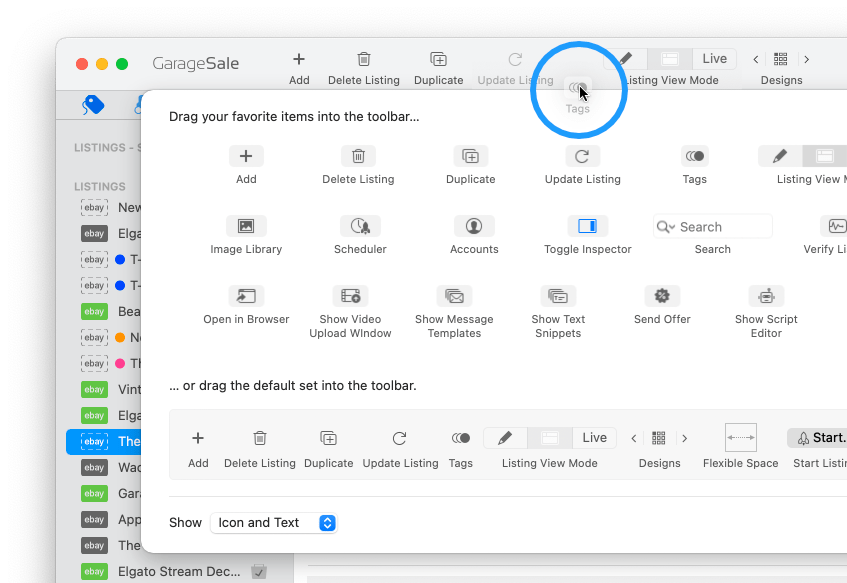Select the sidebar listing starting with Wac
This screenshot has width=847, height=583.
click(103, 467)
